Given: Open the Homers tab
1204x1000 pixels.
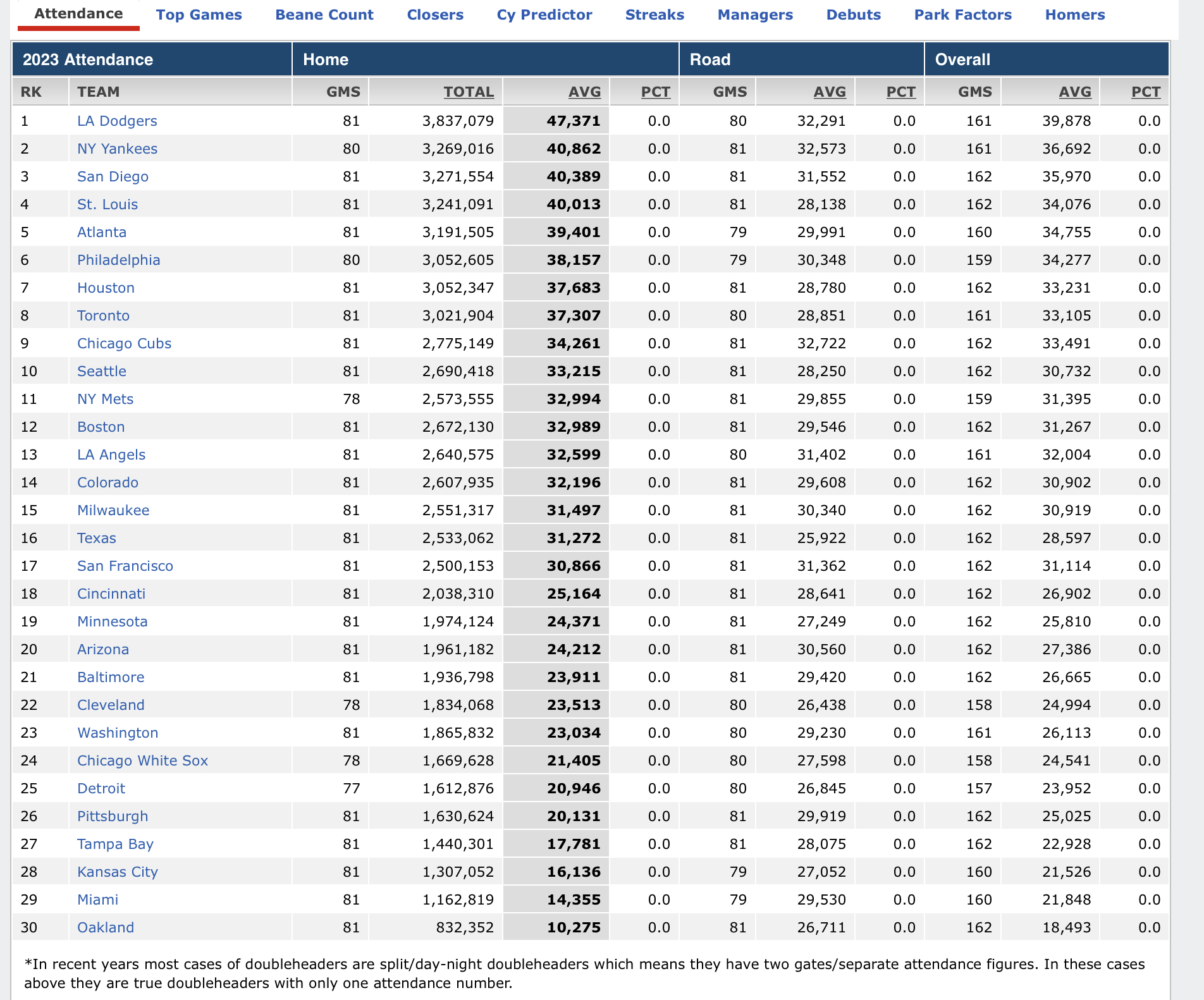Looking at the screenshot, I should 1075,15.
